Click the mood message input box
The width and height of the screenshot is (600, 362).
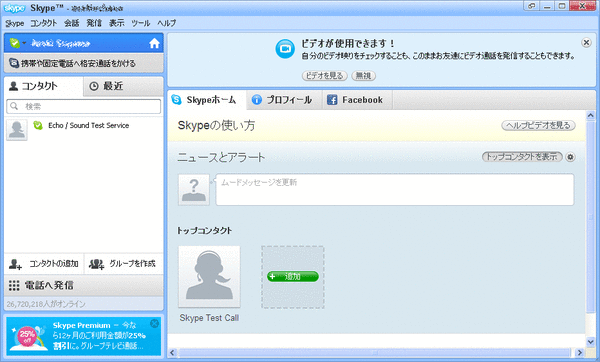point(395,190)
